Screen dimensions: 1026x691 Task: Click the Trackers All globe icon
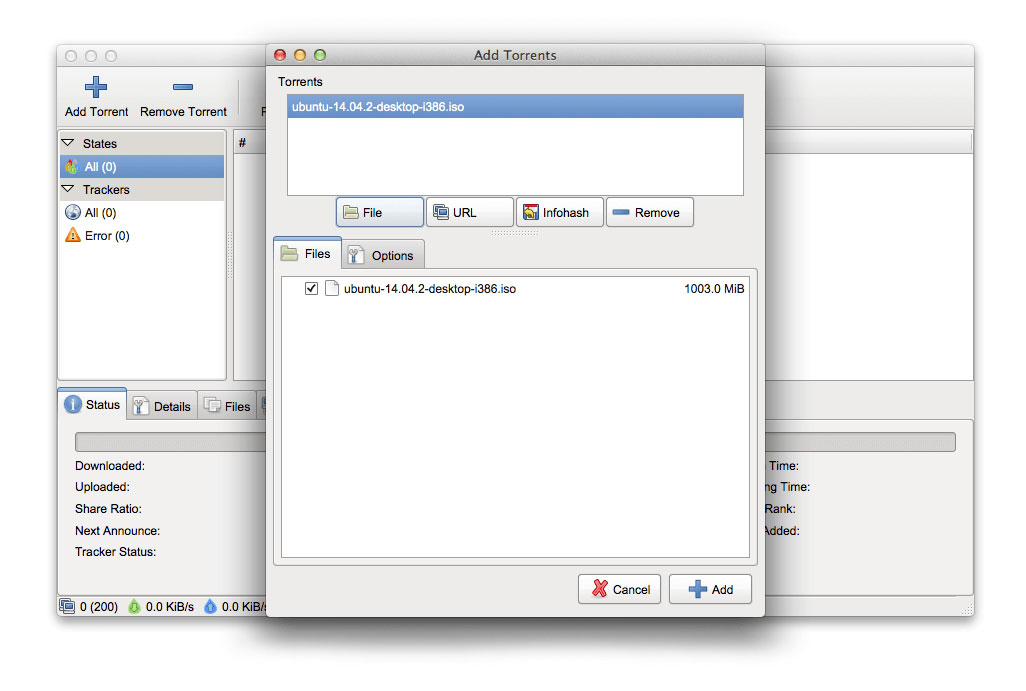click(73, 212)
